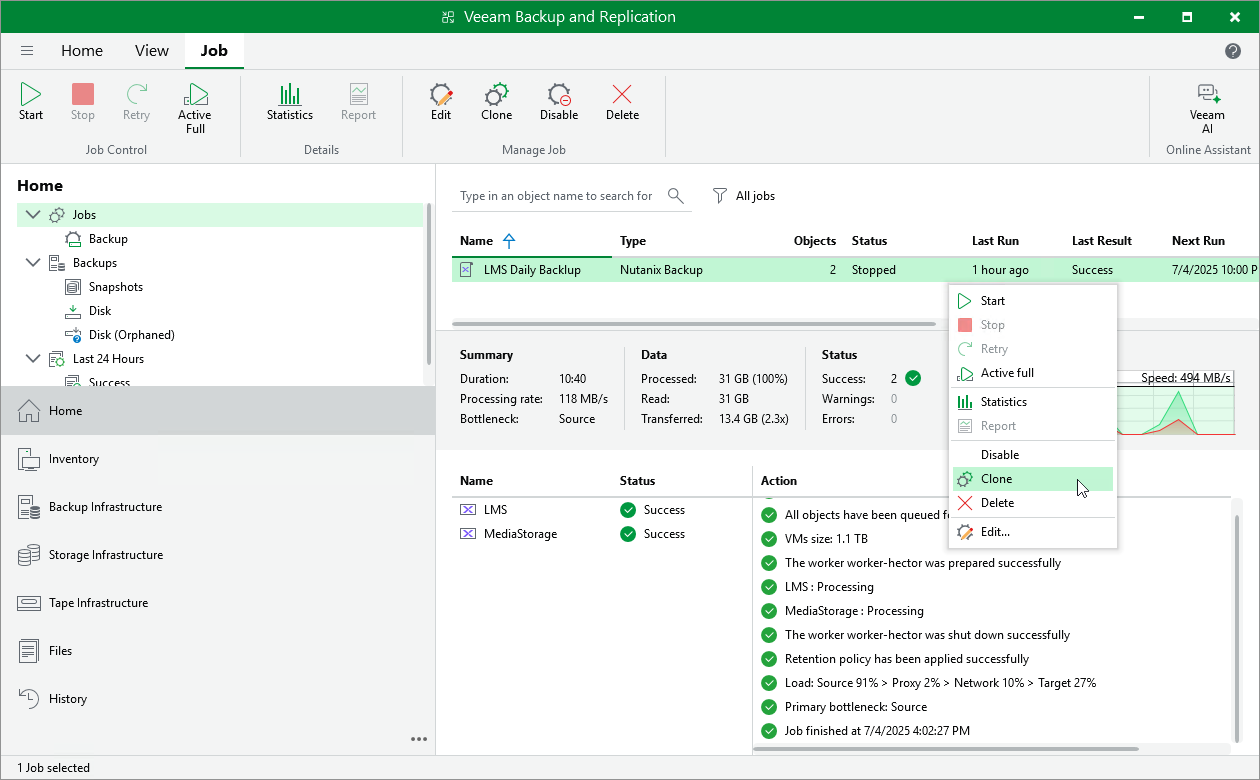Click the Clone icon in ribbon toolbar
Screen dimensions: 1260x780
[x=496, y=102]
